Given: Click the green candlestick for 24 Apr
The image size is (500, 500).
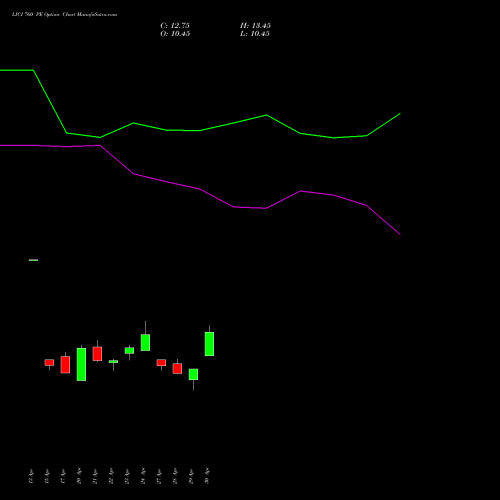Looking at the screenshot, I should pos(145,342).
